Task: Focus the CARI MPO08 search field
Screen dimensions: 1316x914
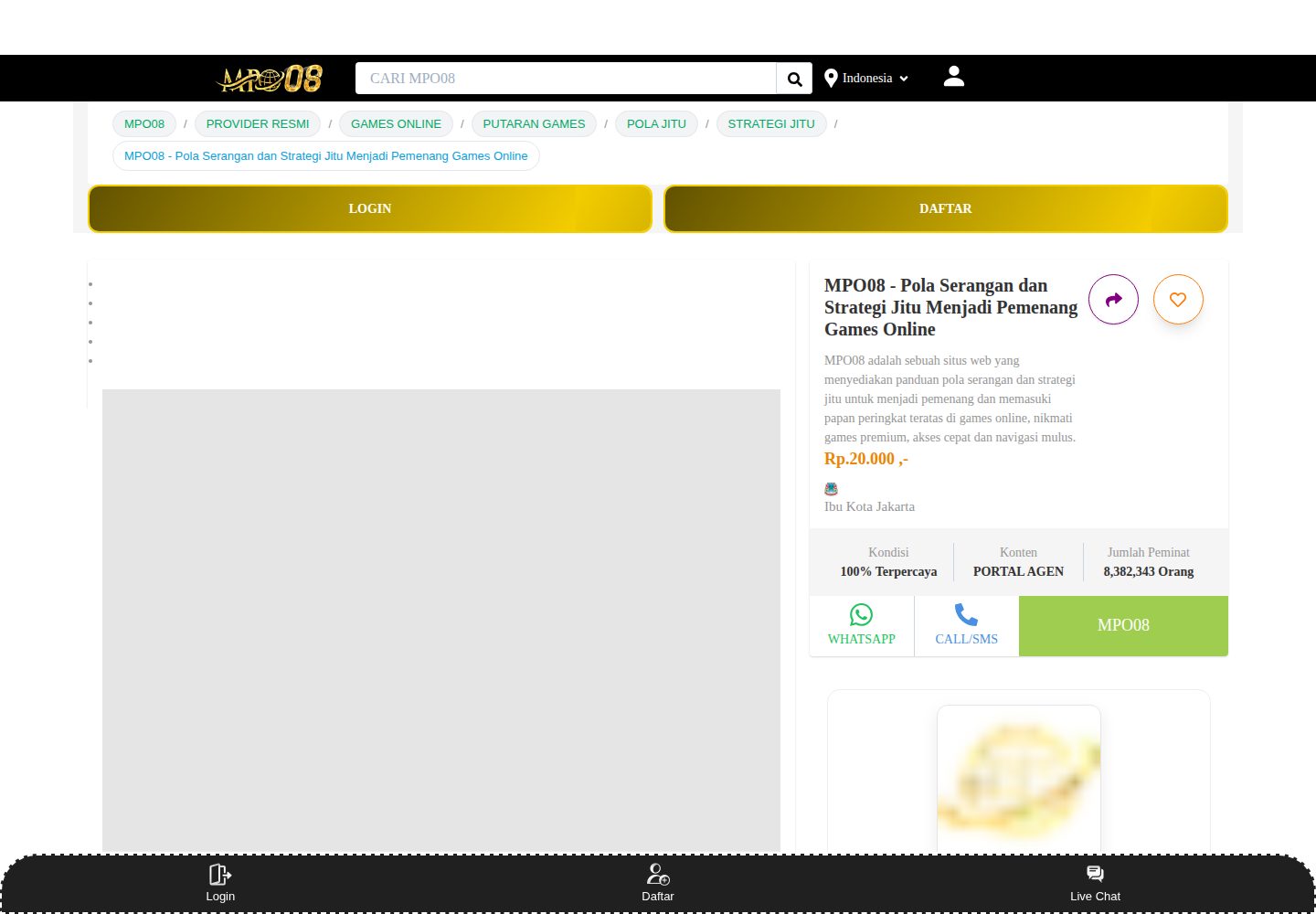Action: [566, 79]
